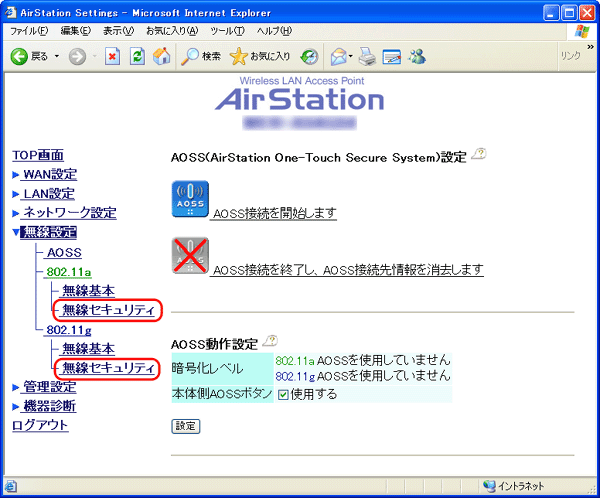Open the ファイル(F) menu
Viewport: 600px width, 498px height.
coord(29,31)
